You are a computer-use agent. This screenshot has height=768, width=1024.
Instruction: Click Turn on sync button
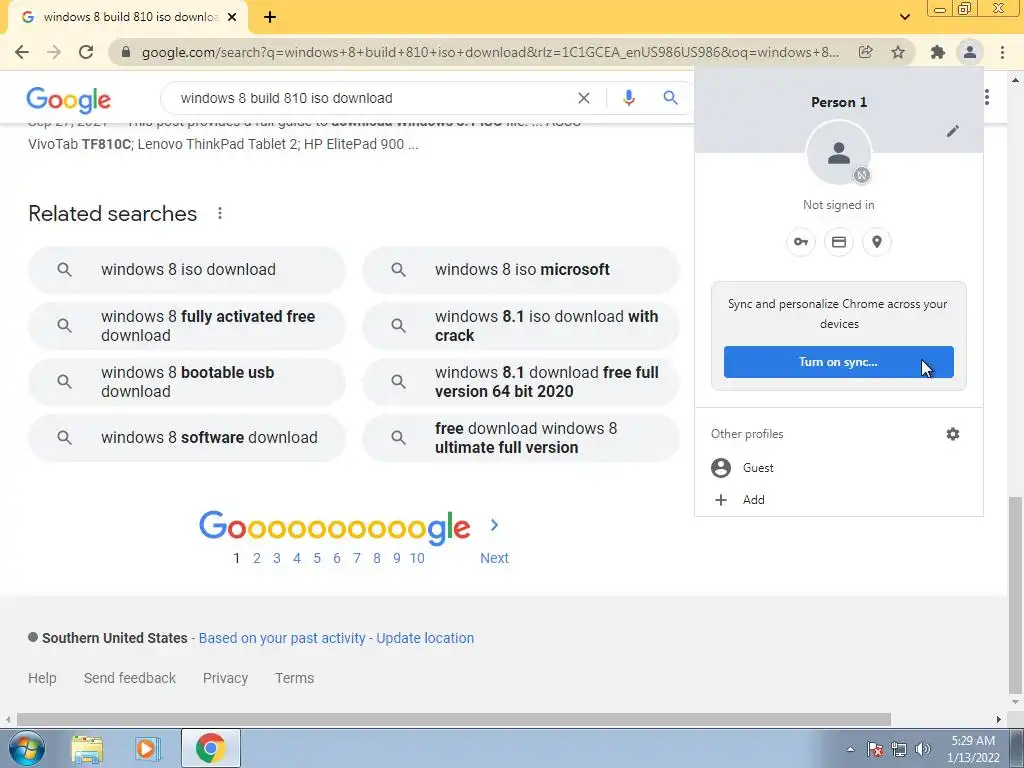click(x=839, y=362)
